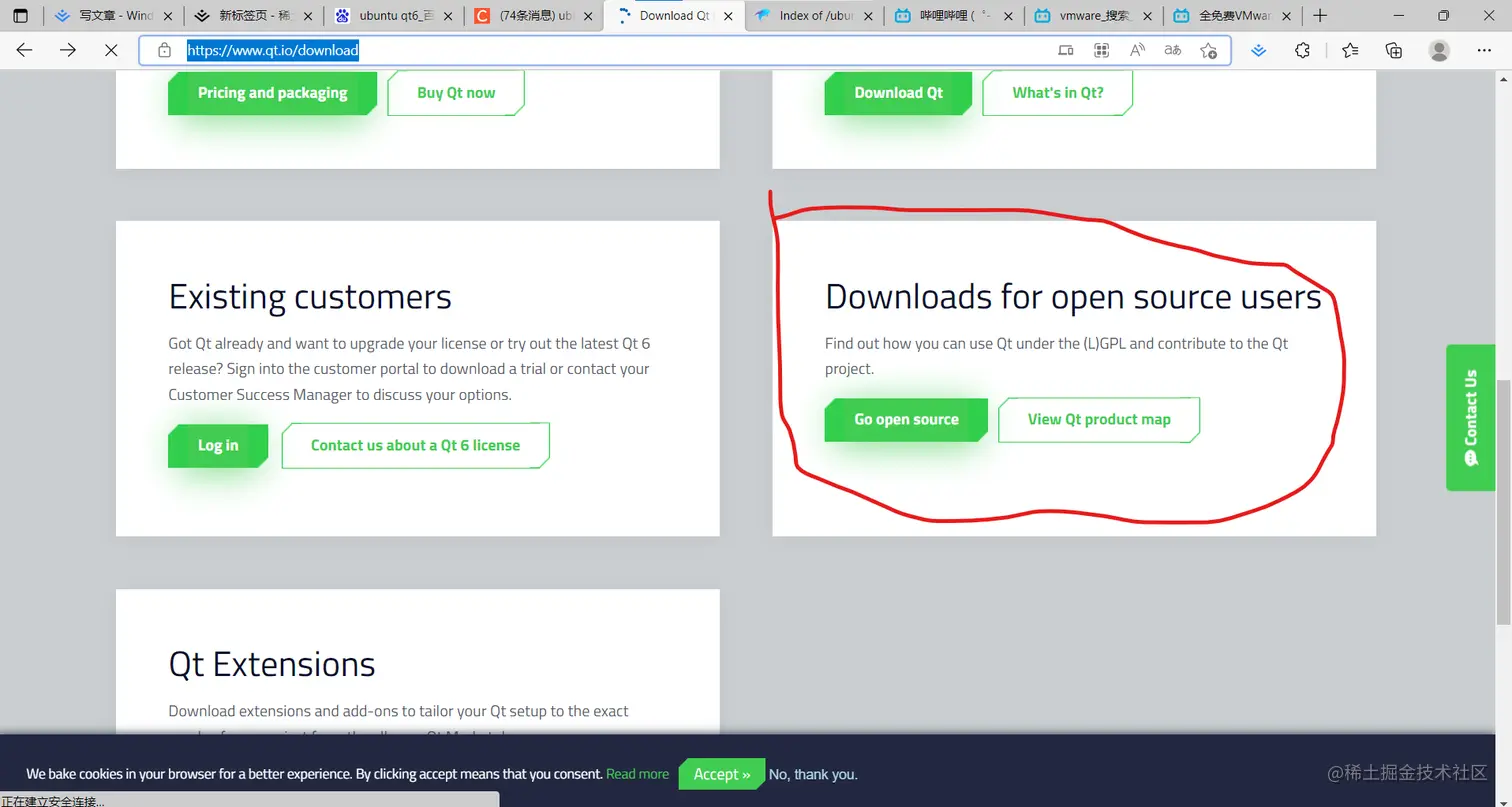Screen dimensions: 1512x807
Task: Switch to the 写文章 tab
Action: (x=112, y=16)
